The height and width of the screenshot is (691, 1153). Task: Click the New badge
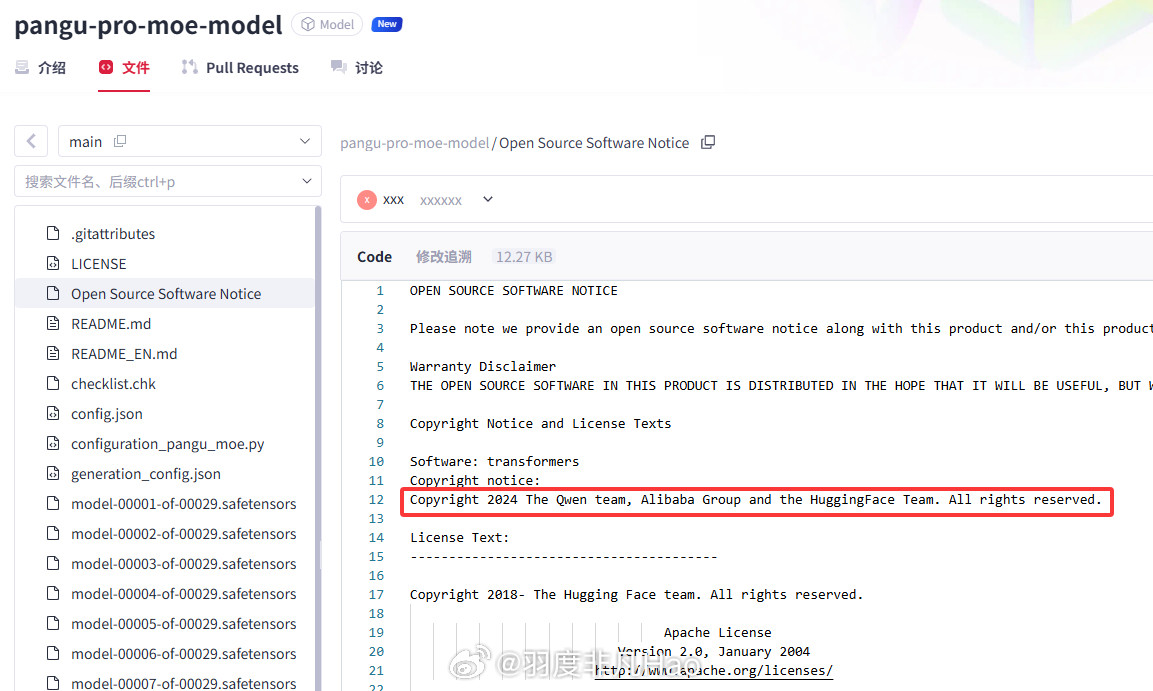pyautogui.click(x=387, y=24)
